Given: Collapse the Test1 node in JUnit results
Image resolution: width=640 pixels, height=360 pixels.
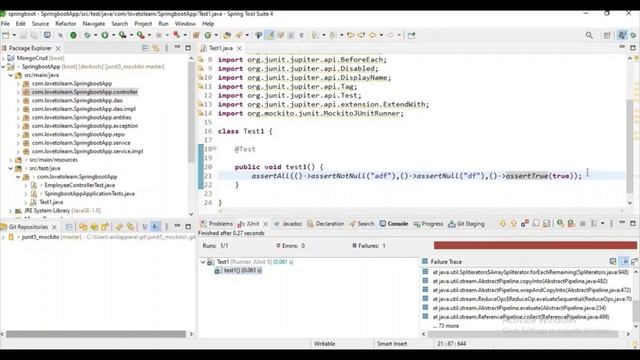Looking at the screenshot, I should tap(203, 262).
